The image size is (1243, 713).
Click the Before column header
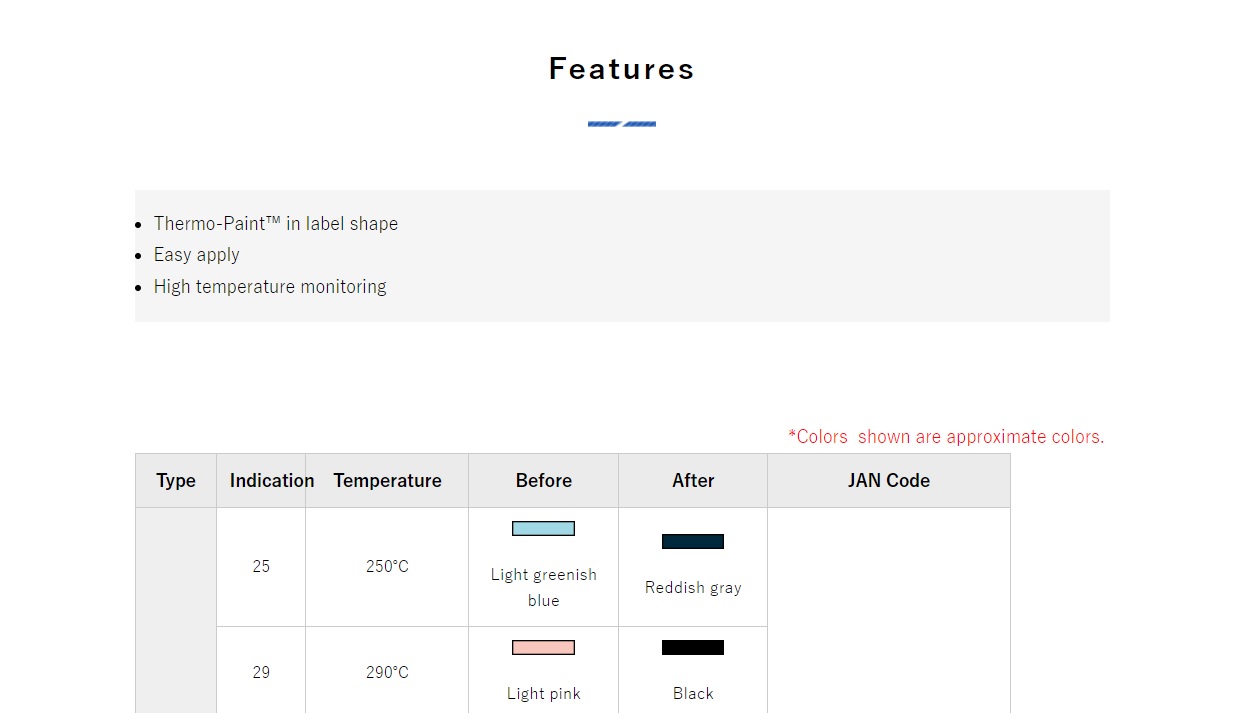coord(543,481)
